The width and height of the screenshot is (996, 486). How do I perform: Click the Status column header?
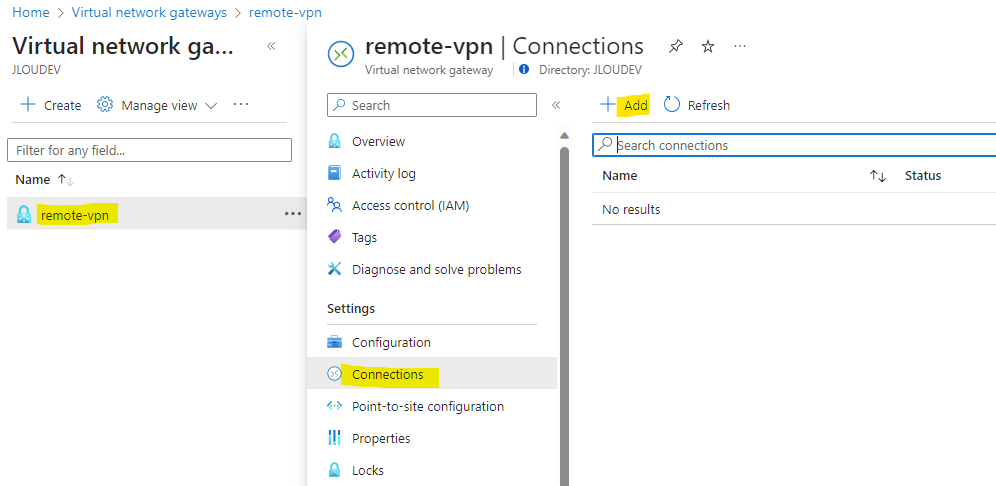[x=923, y=176]
